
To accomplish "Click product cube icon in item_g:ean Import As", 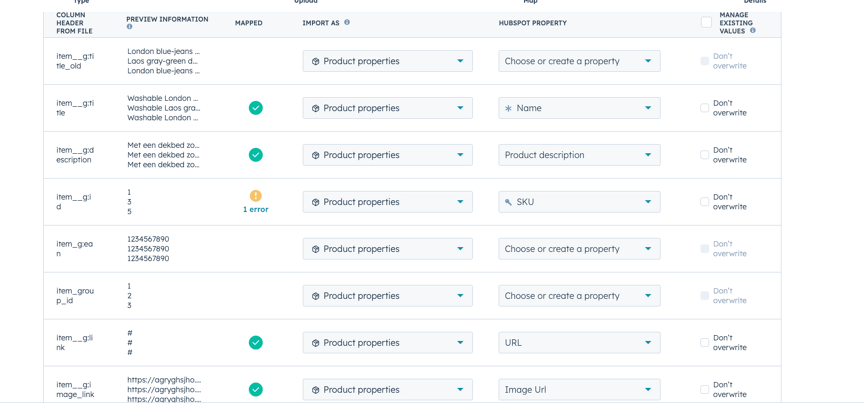I will tap(316, 249).
